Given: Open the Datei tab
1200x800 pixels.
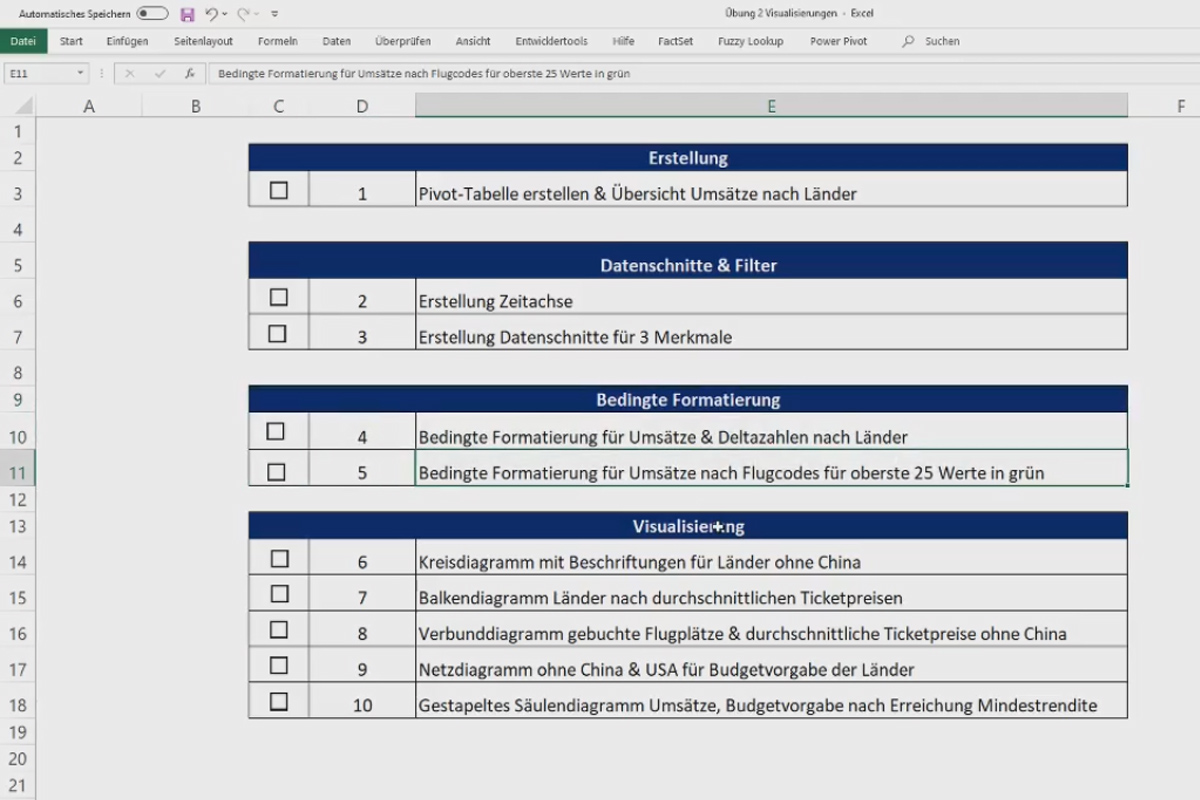Looking at the screenshot, I should 23,41.
